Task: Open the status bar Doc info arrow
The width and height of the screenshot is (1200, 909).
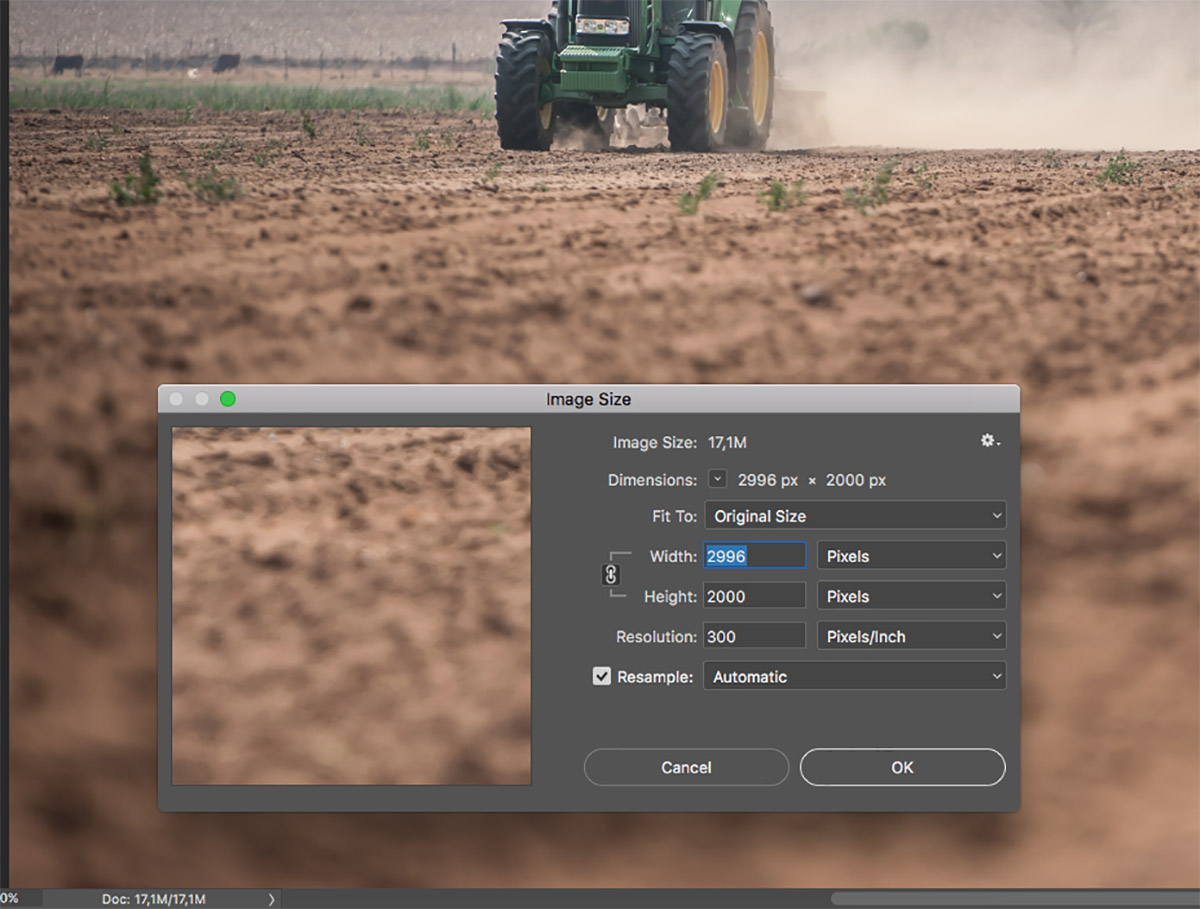Action: click(x=271, y=899)
